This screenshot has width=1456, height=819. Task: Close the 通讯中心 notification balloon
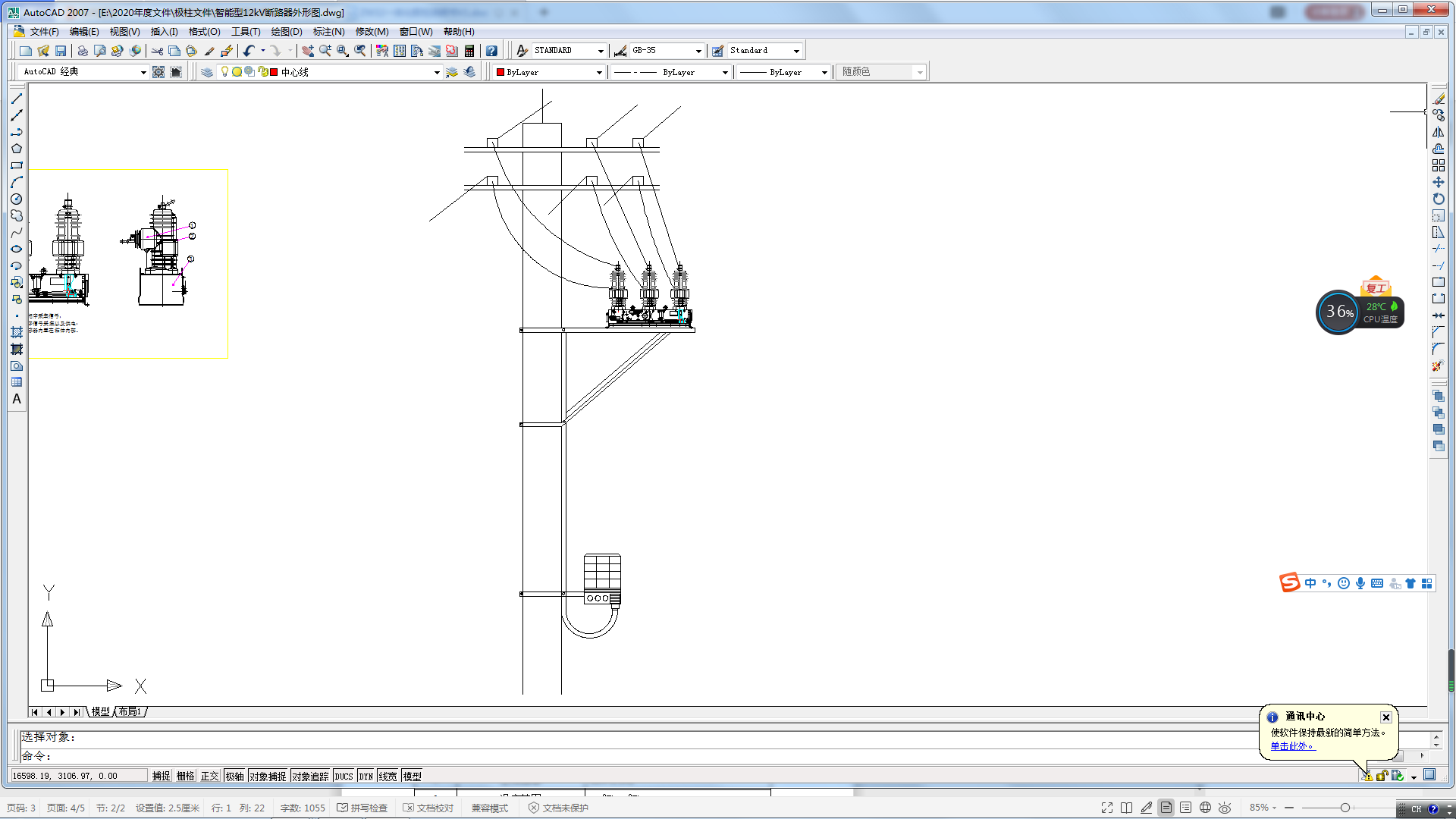point(1385,717)
